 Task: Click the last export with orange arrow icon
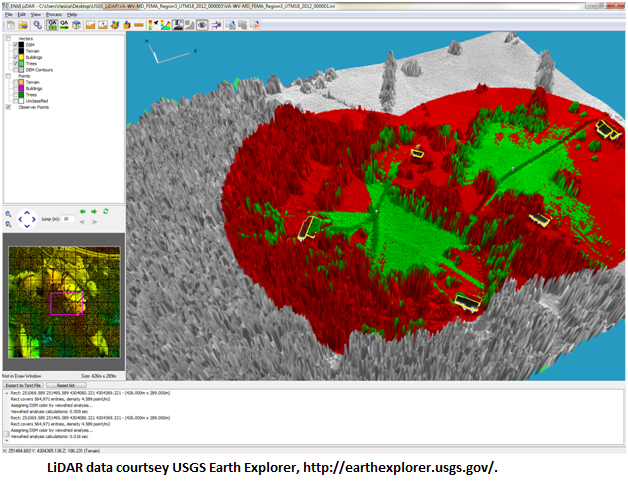click(255, 25)
